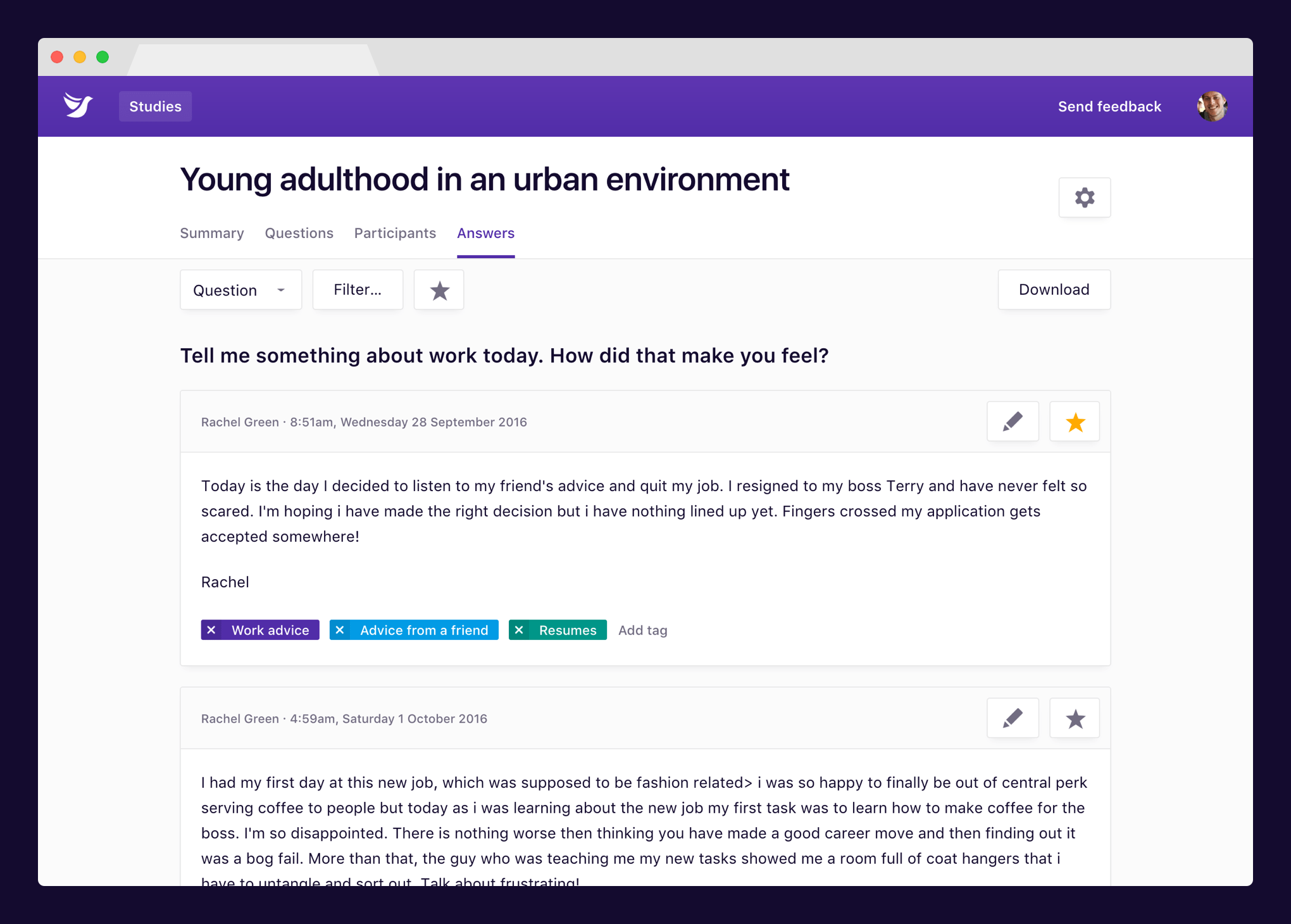The image size is (1291, 924).
Task: Remove the Work advice tag
Action: 212,630
